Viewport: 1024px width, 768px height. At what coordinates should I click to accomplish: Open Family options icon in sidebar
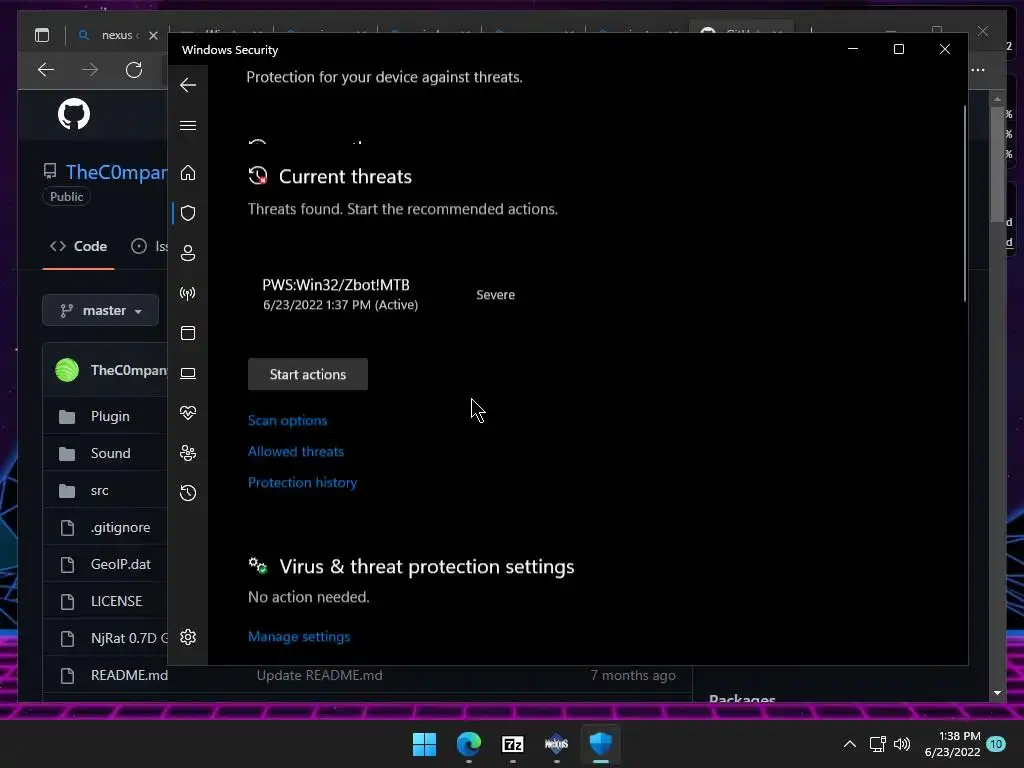[188, 453]
